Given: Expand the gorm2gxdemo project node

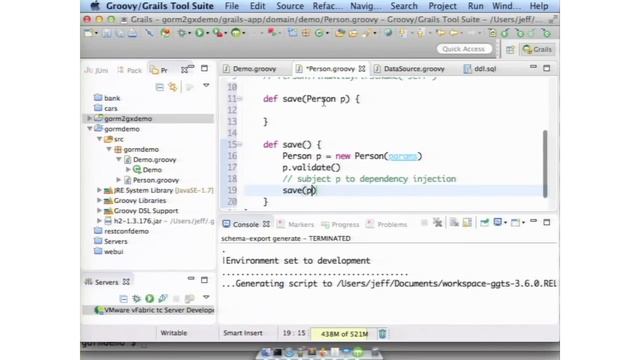Looking at the screenshot, I should click(x=89, y=118).
